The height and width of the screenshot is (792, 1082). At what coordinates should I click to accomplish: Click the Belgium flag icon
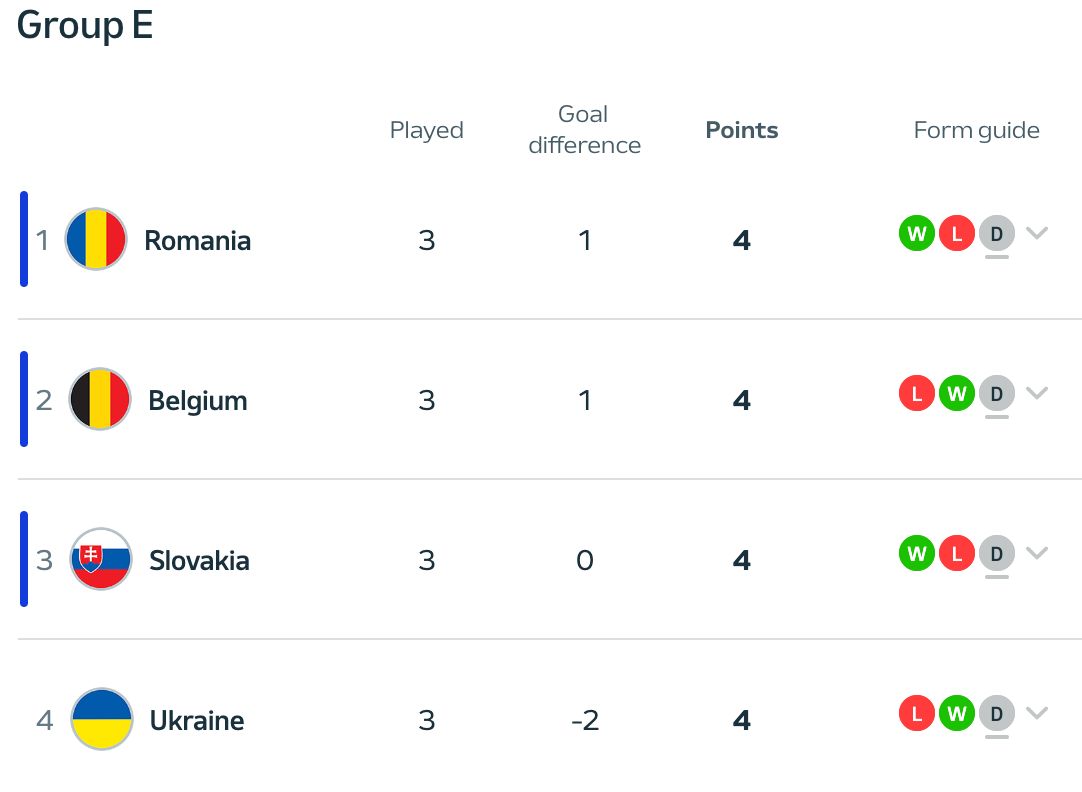(x=100, y=399)
